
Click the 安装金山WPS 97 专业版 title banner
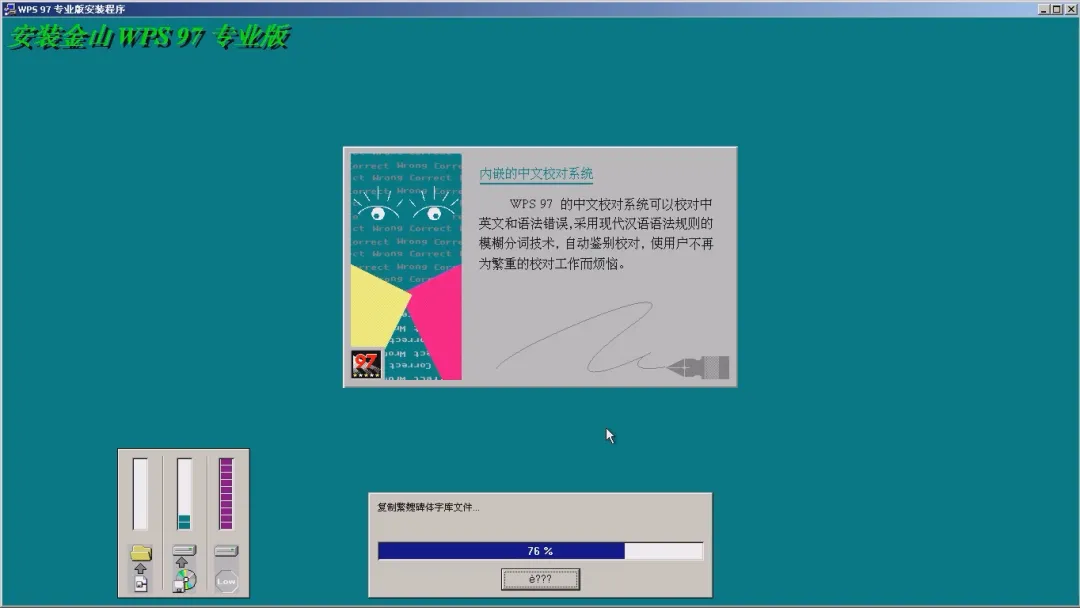(x=149, y=37)
